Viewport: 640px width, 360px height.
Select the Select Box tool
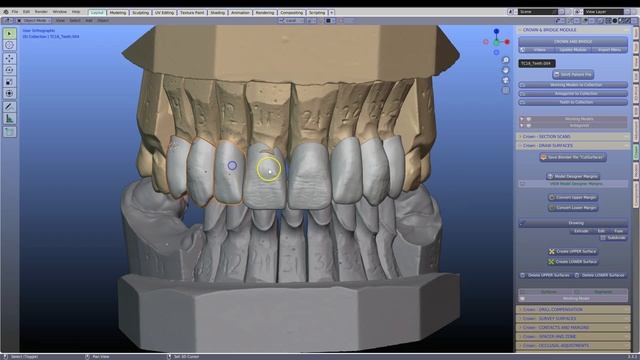click(x=9, y=33)
